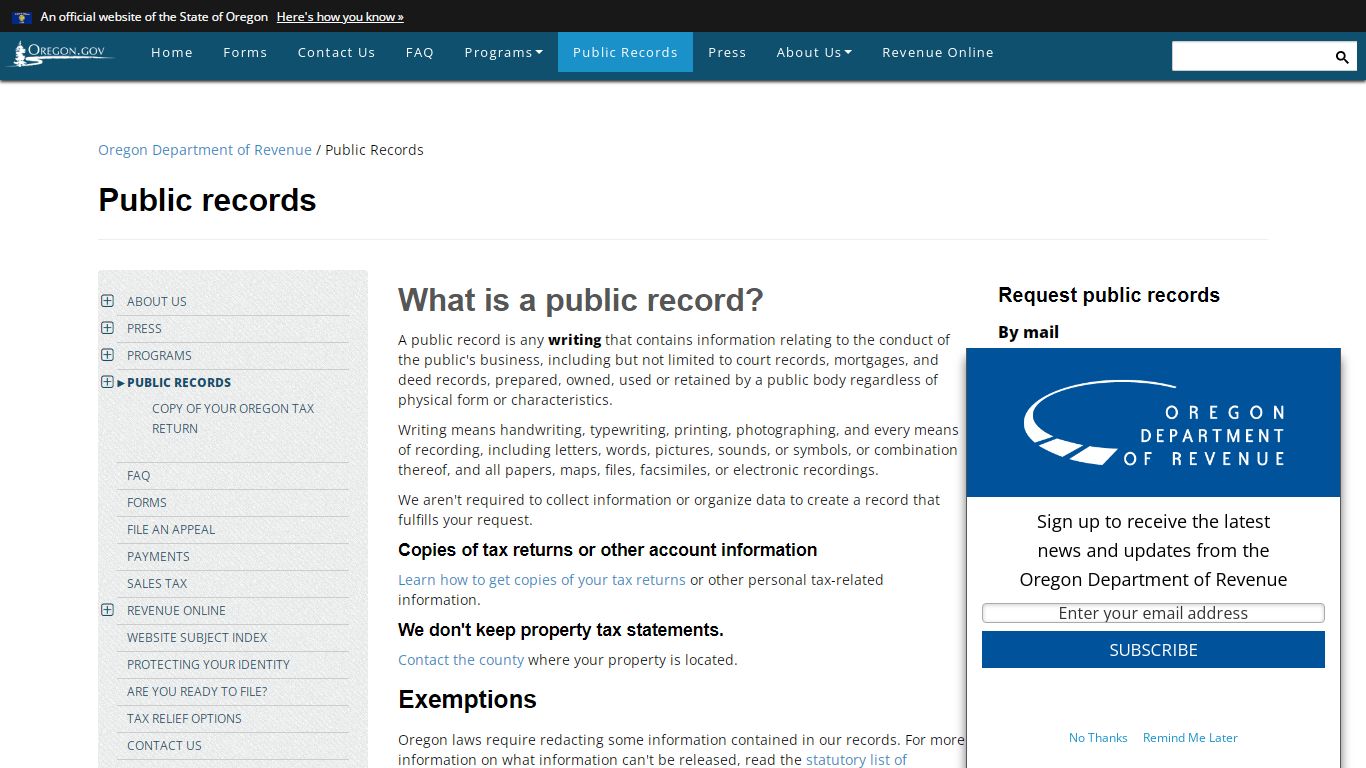Screen dimensions: 1366x768
Task: Open 'Learn how to get copies of your tax returns'
Action: click(x=542, y=580)
